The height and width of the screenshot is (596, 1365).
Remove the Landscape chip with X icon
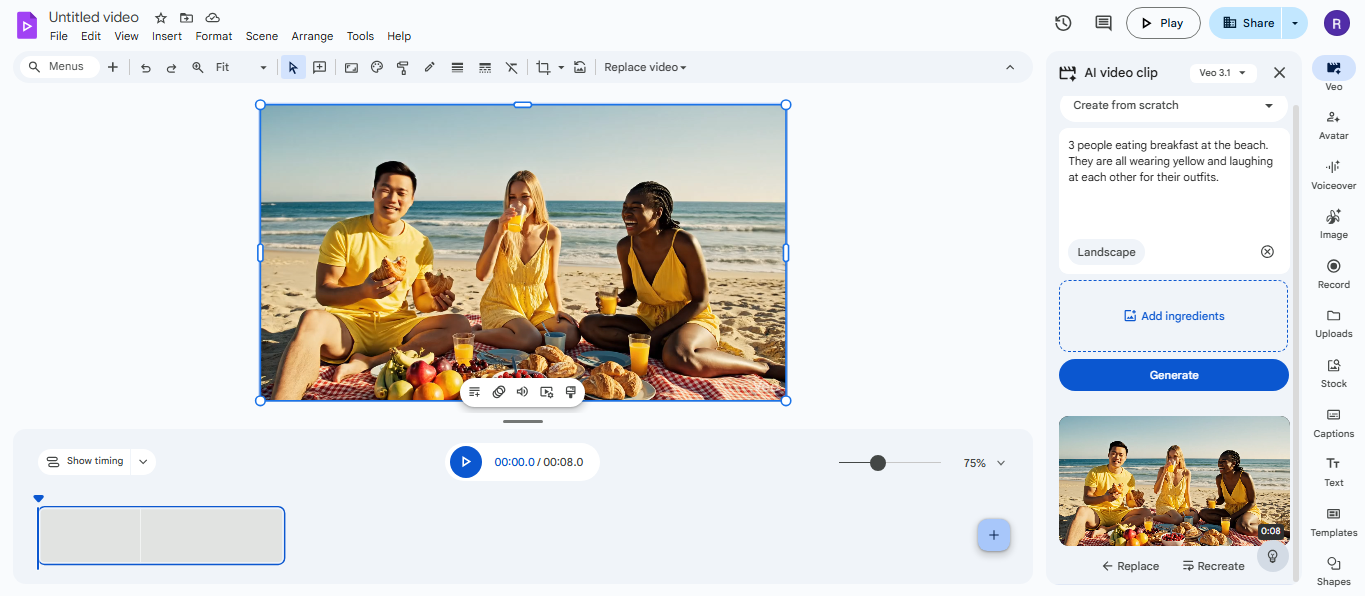[x=1267, y=252]
